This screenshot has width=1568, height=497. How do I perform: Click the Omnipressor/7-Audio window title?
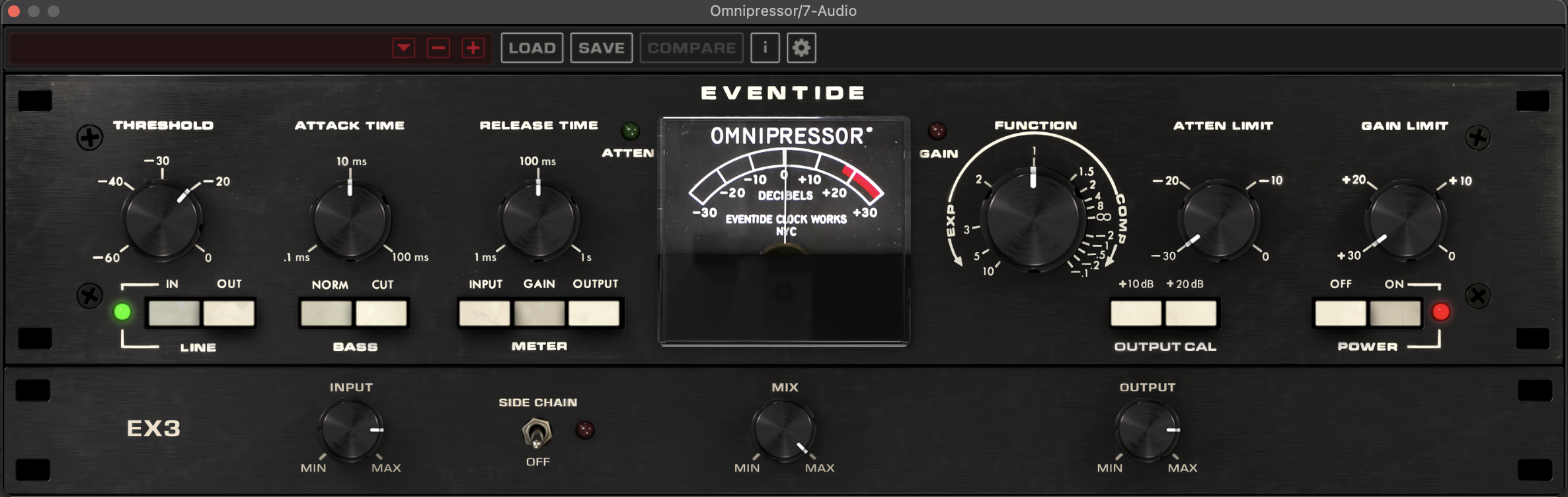pyautogui.click(x=783, y=11)
